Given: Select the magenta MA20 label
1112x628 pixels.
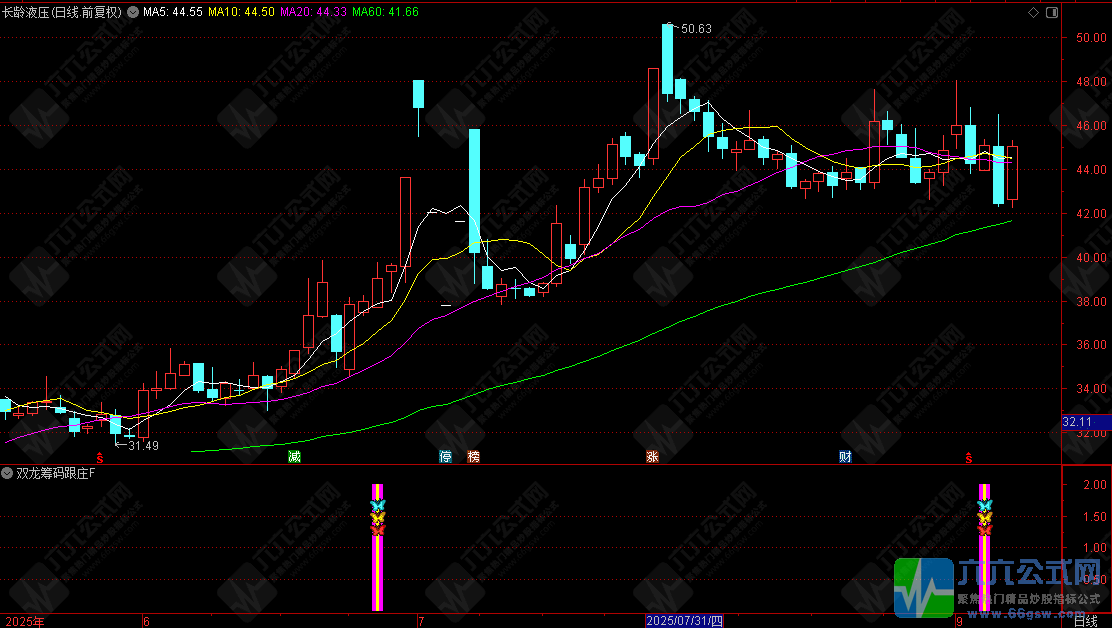Looking at the screenshot, I should pos(313,12).
